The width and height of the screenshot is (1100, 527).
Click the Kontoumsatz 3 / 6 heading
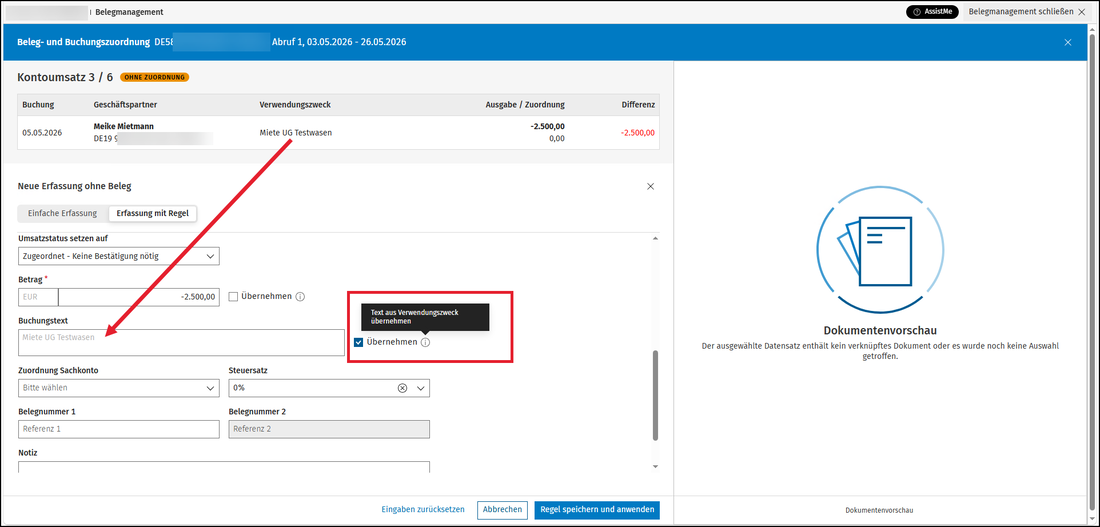pos(65,77)
